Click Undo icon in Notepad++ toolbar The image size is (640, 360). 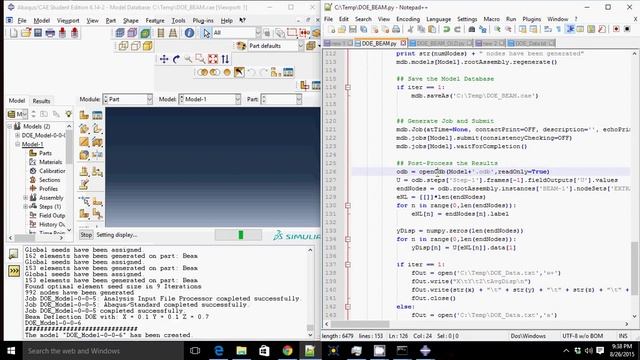[x=447, y=29]
